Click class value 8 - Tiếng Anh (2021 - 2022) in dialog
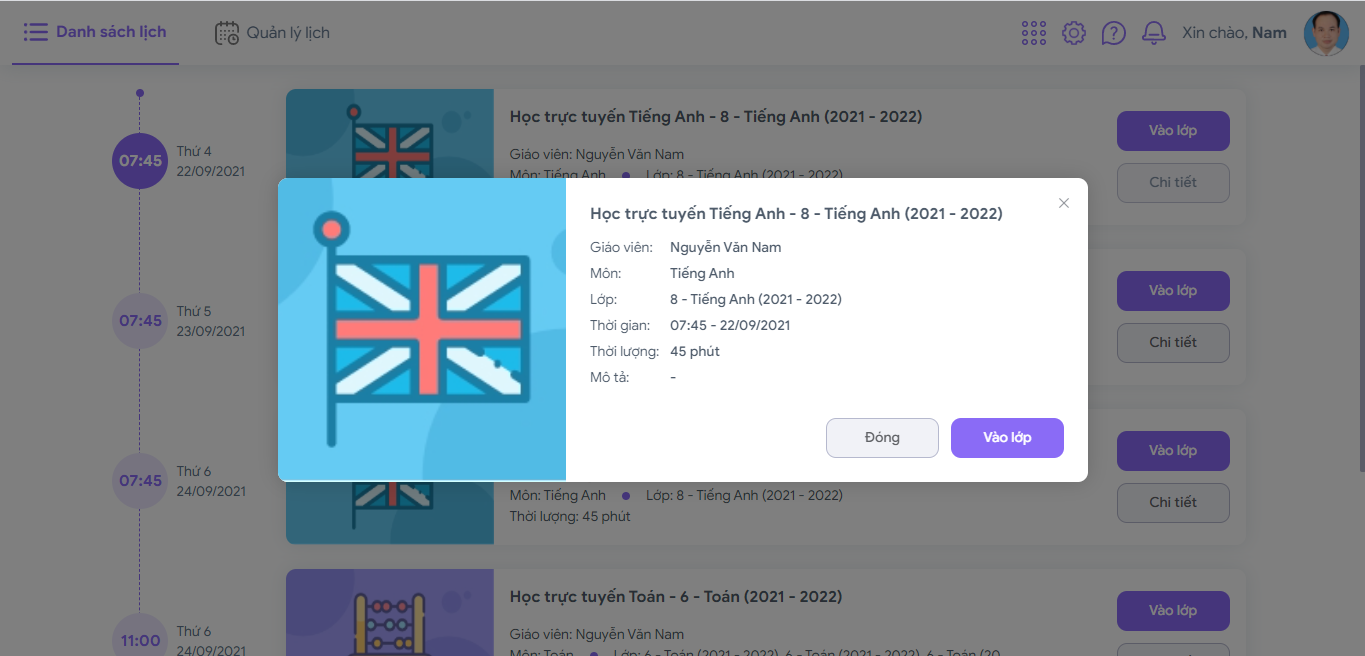1365x656 pixels. click(x=756, y=299)
